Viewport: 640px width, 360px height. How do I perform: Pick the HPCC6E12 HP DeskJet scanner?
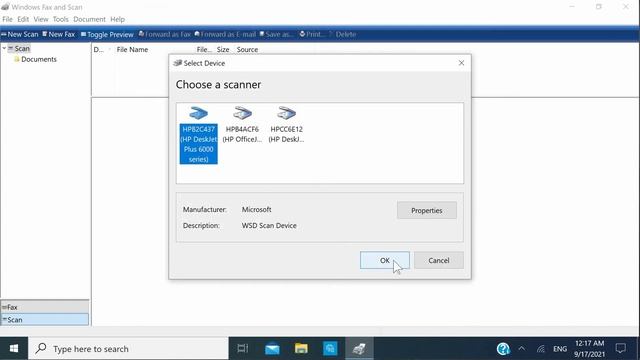tap(286, 125)
